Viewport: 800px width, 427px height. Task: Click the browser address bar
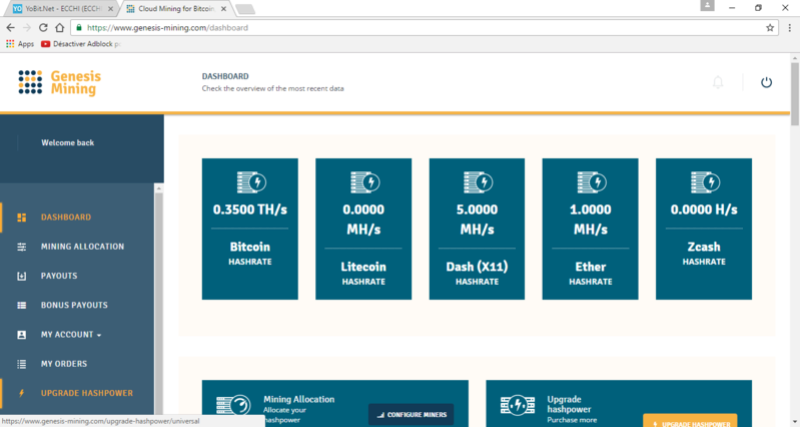(423, 28)
